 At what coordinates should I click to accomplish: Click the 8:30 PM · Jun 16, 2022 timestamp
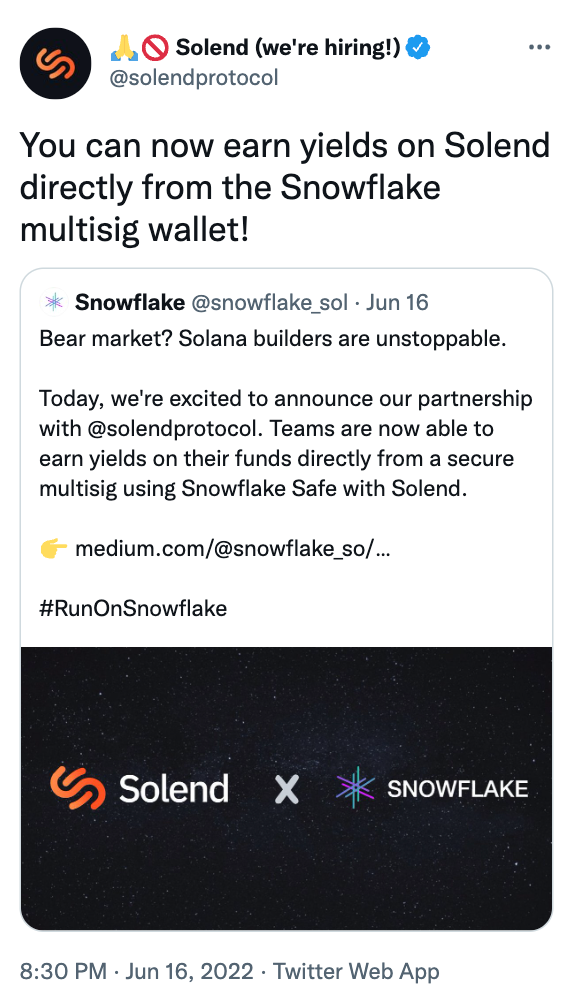(x=137, y=971)
